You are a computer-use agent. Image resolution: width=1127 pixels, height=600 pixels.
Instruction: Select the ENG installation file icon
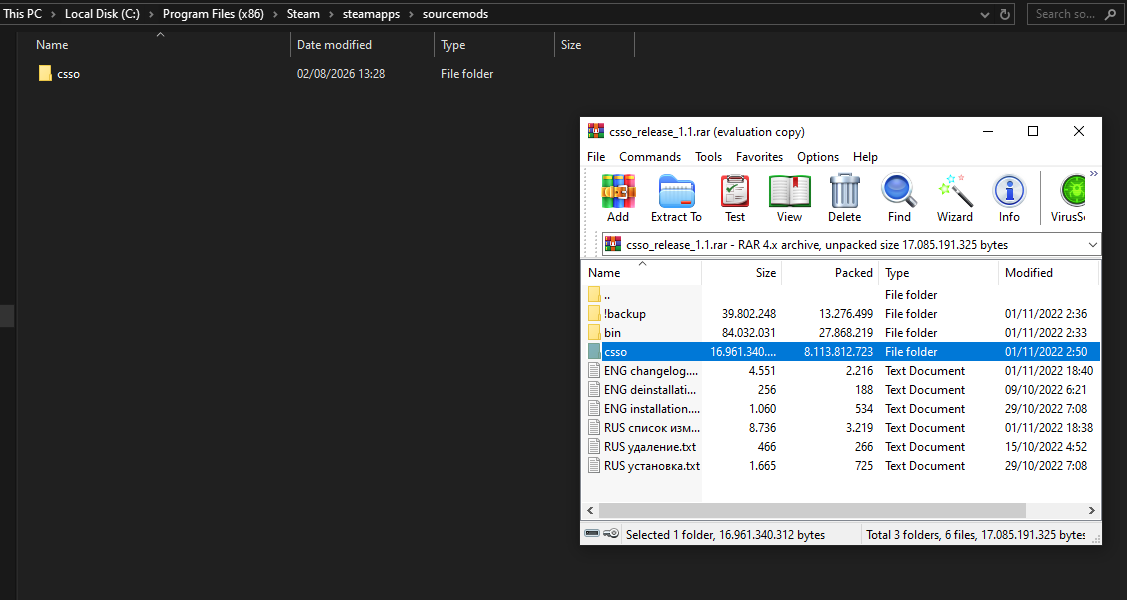[x=594, y=408]
